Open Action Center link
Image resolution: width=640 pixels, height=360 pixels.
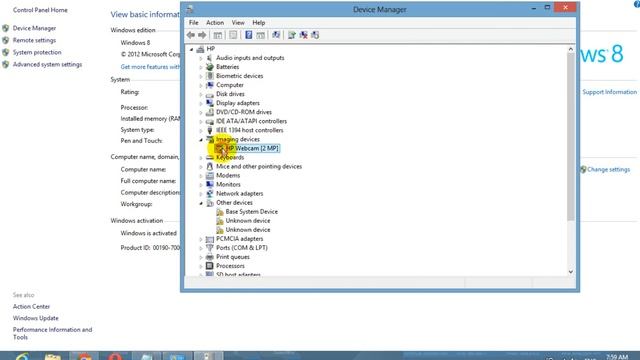coord(31,307)
